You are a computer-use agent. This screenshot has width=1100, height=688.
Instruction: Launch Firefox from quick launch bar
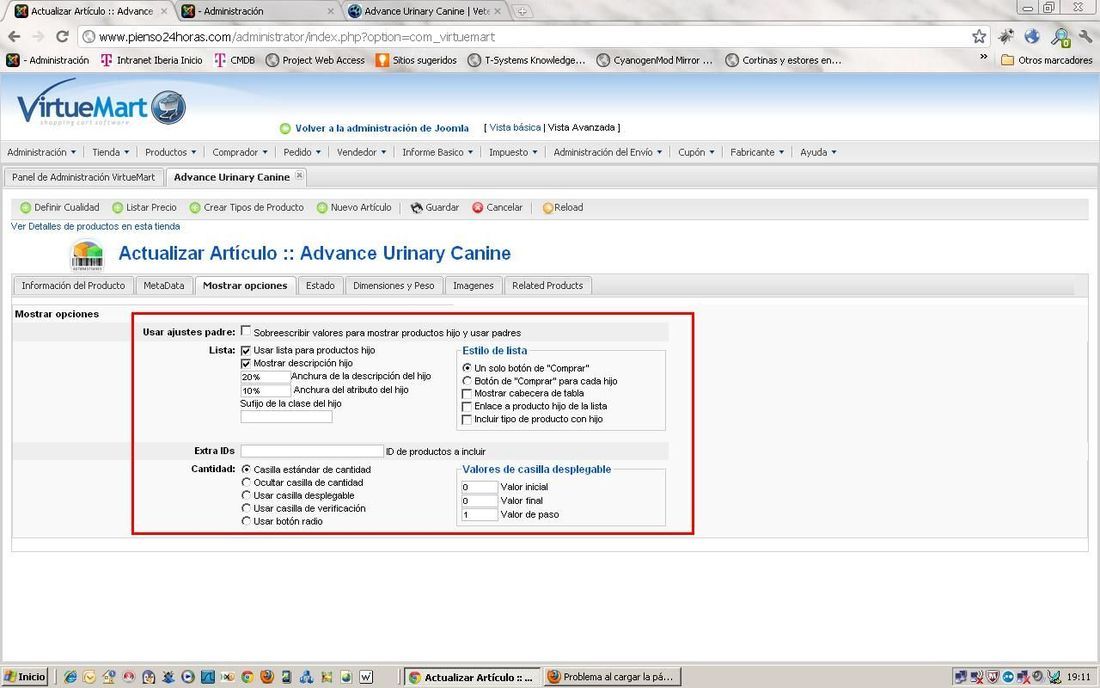point(267,677)
